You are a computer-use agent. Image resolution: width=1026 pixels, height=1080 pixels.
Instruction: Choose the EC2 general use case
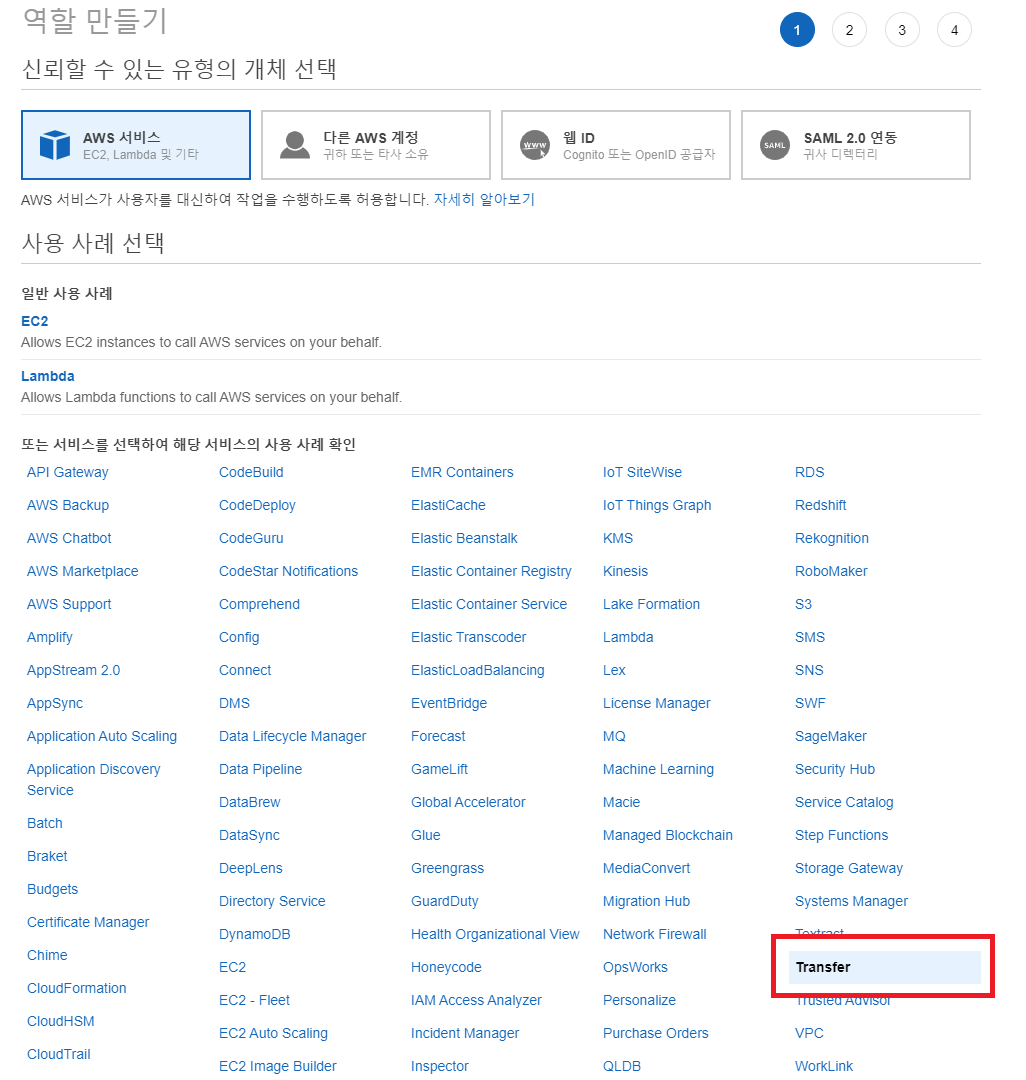[34, 321]
